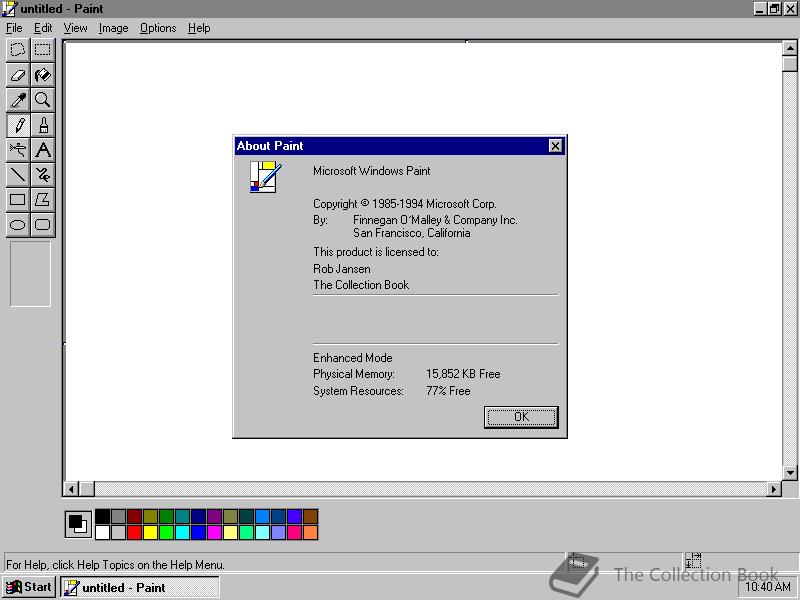Select the Pick Color eyedropper tool
This screenshot has height=600, width=800.
(x=18, y=100)
